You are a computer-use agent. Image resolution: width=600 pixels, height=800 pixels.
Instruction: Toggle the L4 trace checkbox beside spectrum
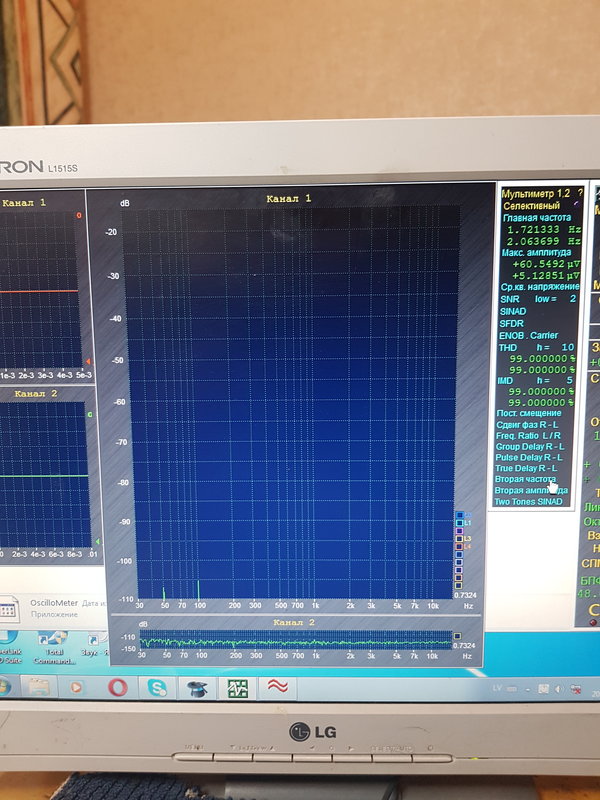[459, 546]
